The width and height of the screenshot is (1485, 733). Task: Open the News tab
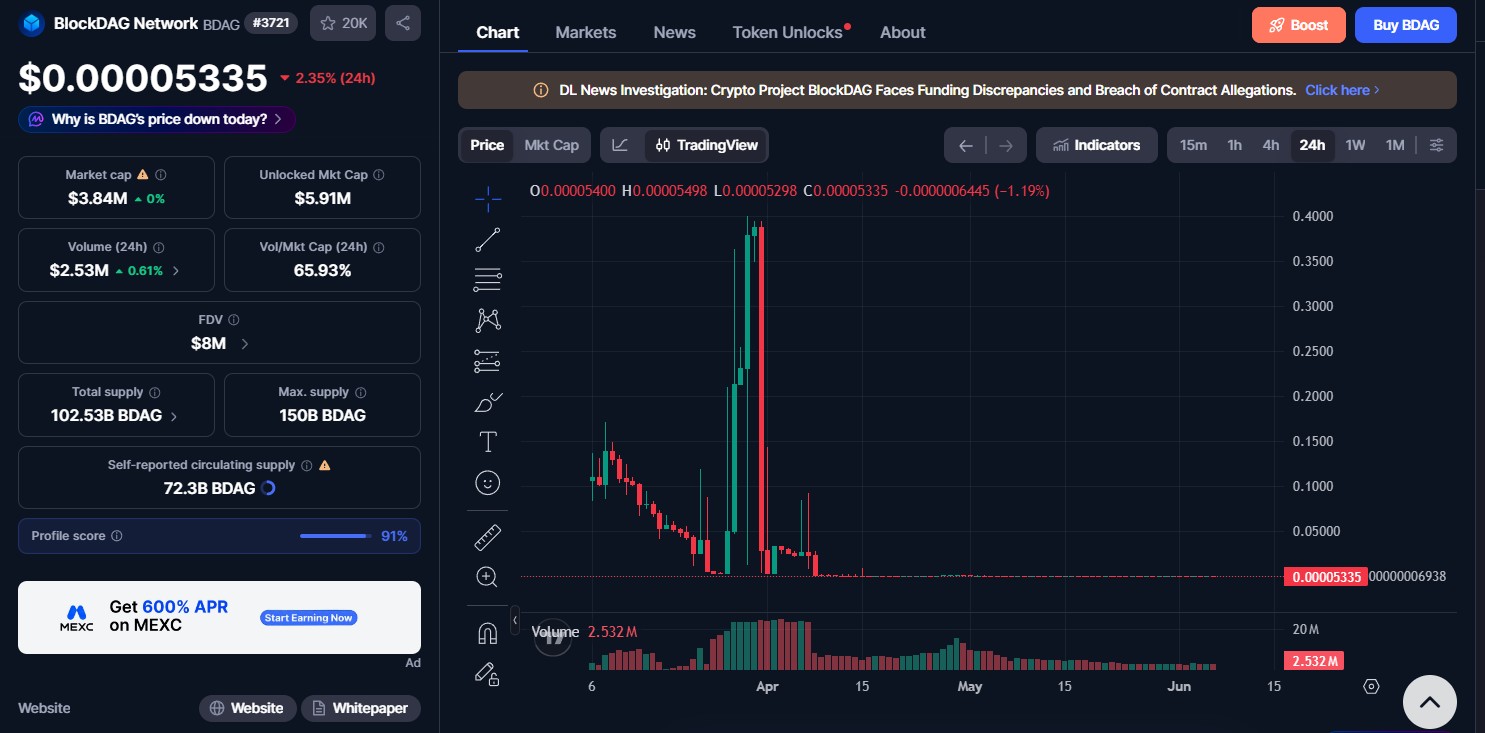675,32
